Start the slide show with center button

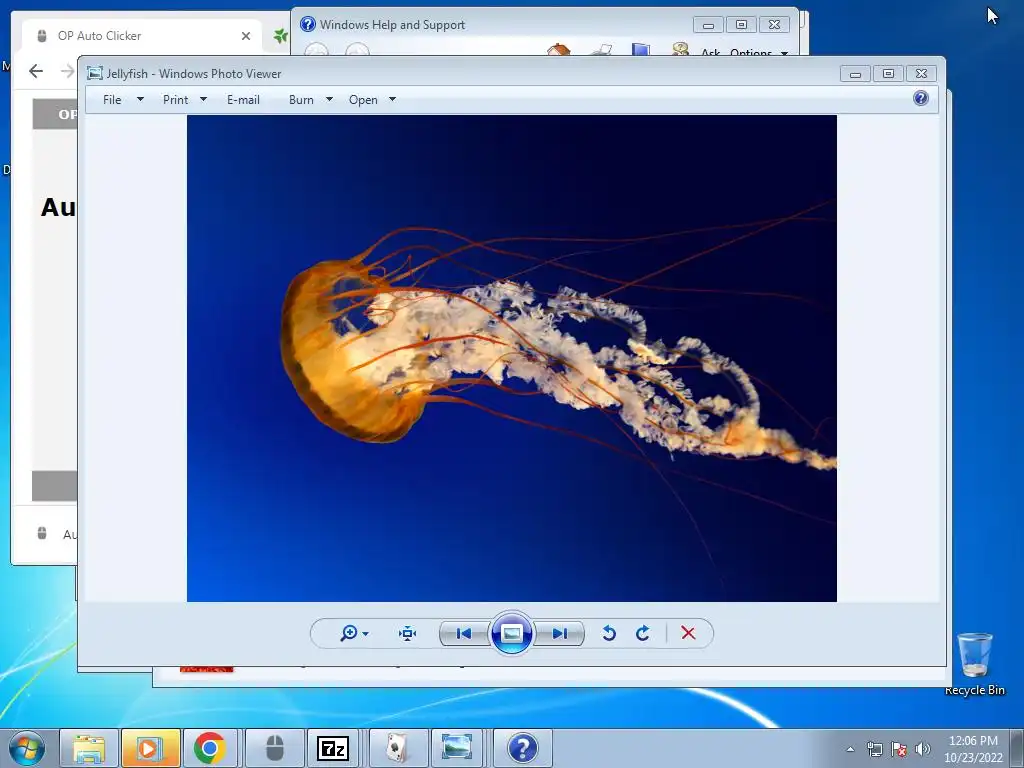[x=511, y=633]
